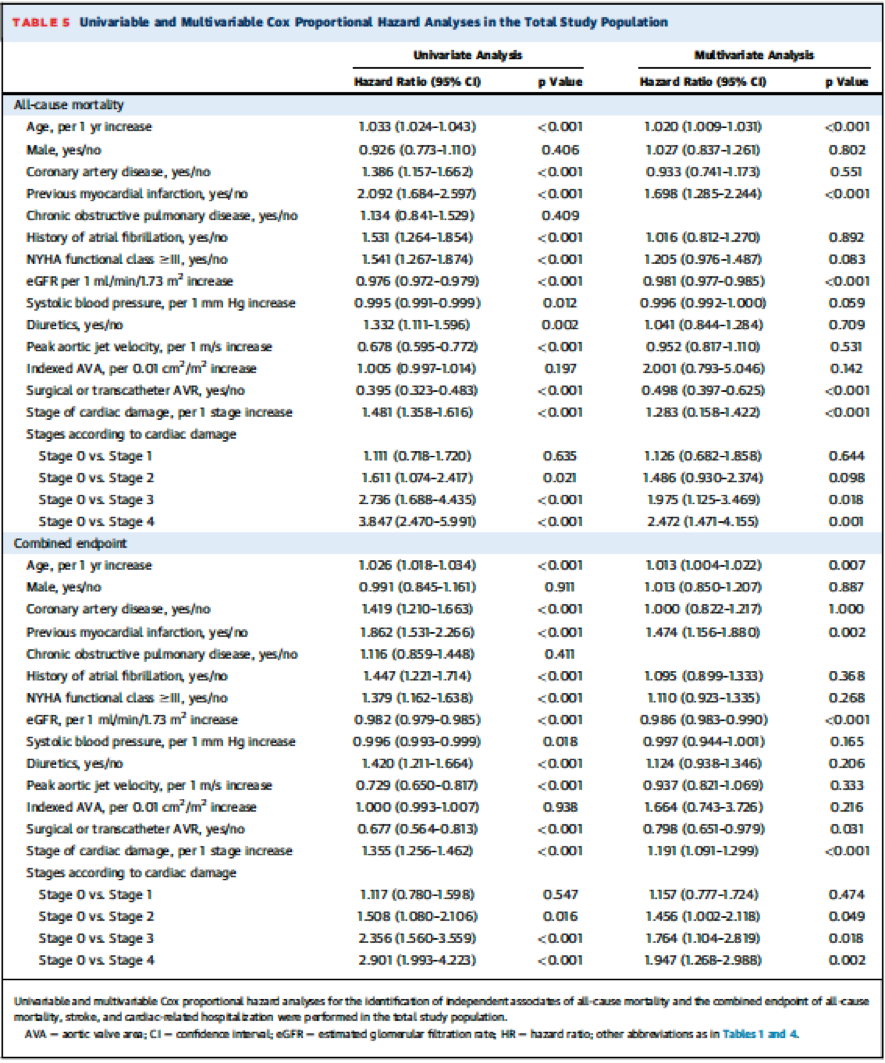Select the 1.947 (1.268-2.988) hazard ratio

(x=702, y=960)
